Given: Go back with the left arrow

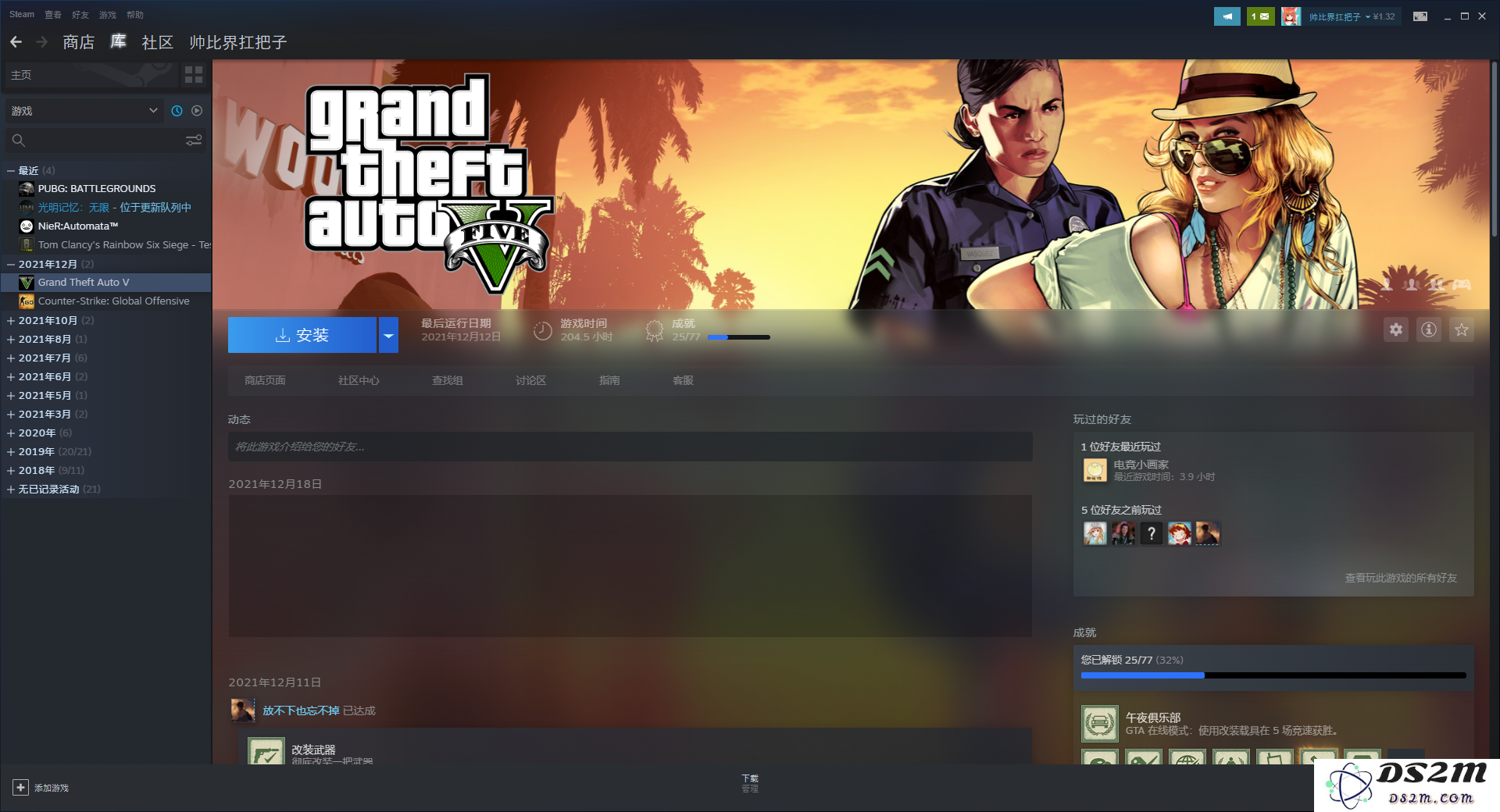Looking at the screenshot, I should tap(16, 42).
